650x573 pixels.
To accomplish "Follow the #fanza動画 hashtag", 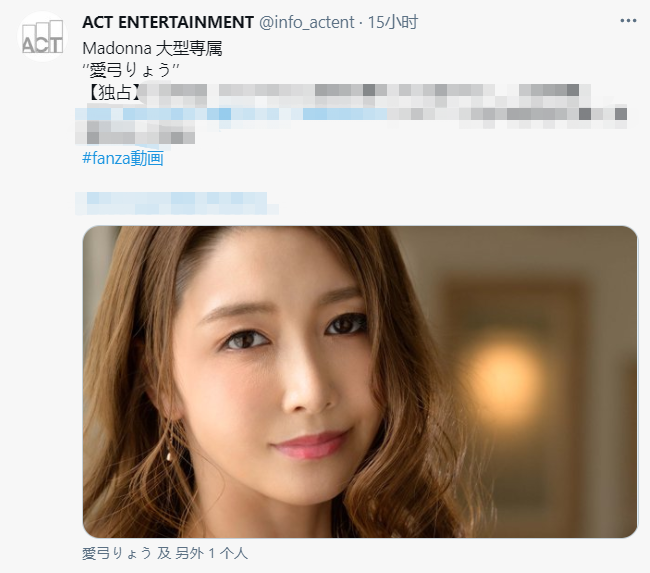I will (123, 158).
